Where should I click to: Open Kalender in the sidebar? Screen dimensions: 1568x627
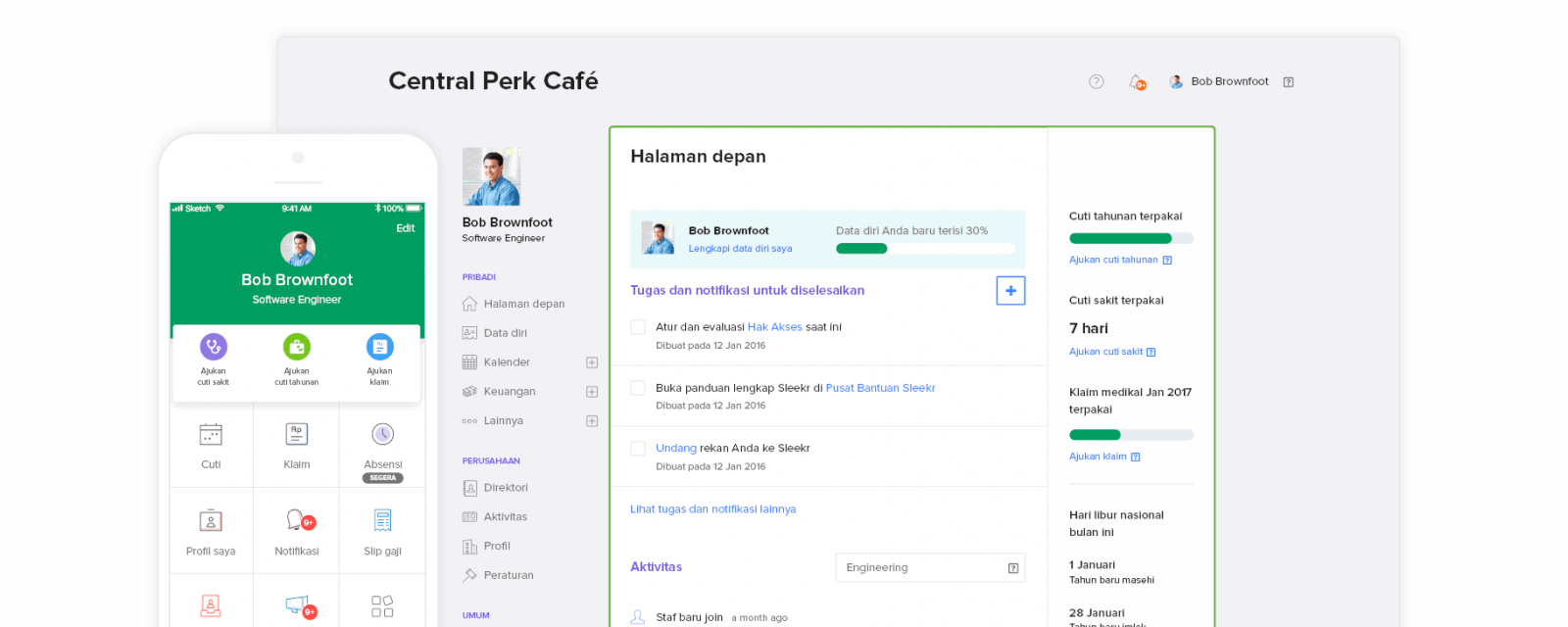[496, 362]
